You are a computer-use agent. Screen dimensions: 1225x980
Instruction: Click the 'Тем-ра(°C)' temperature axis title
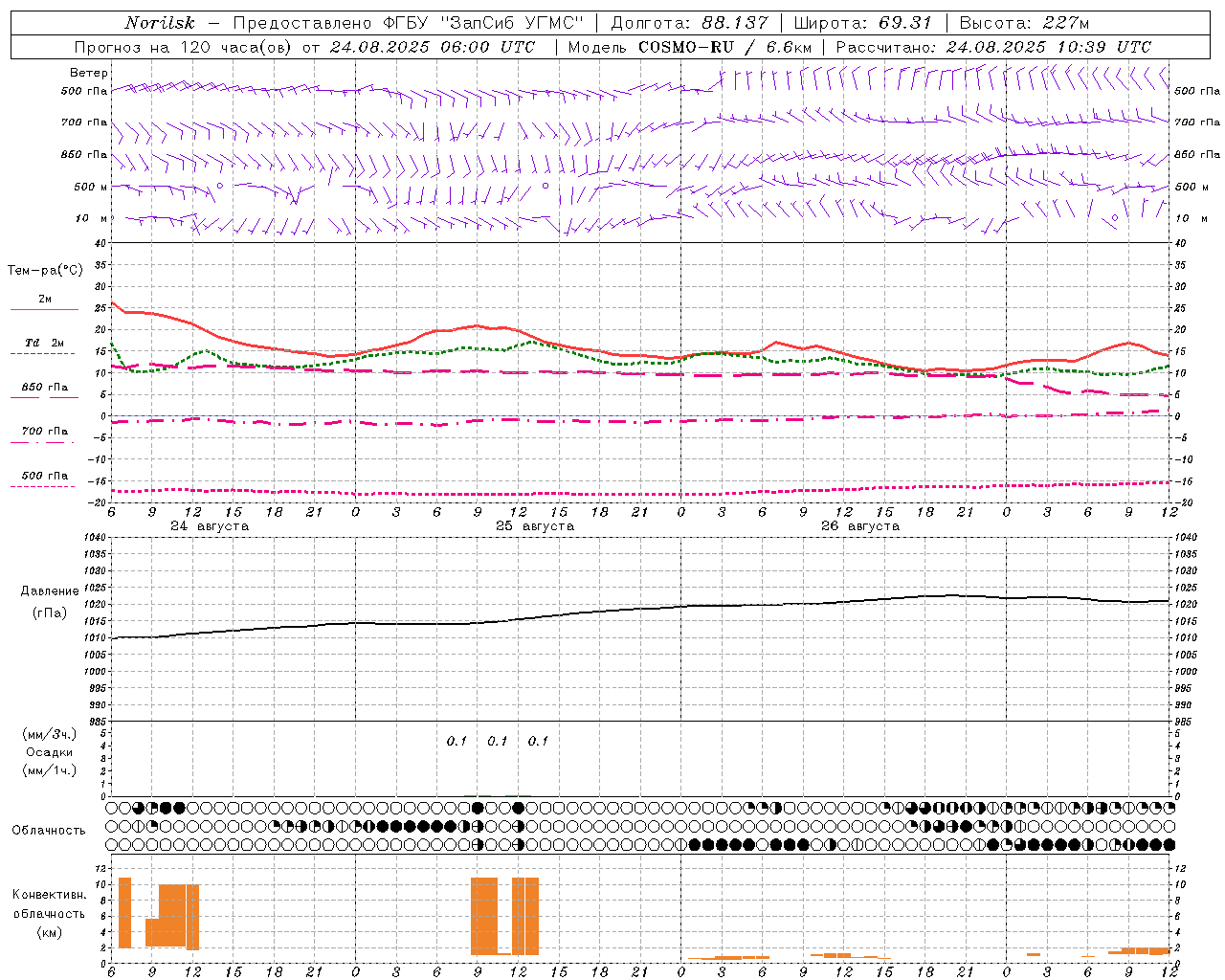click(46, 271)
